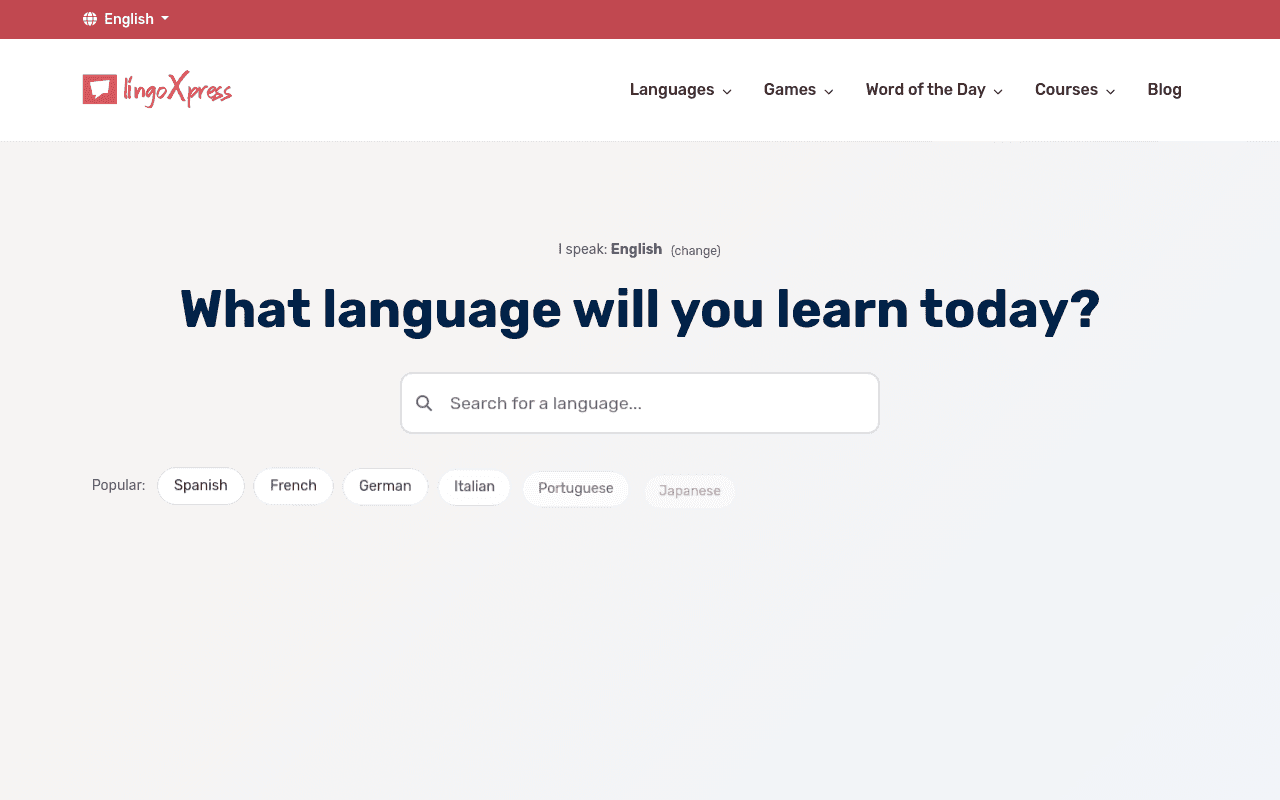Select the Japanese language pill
This screenshot has height=800, width=1280.
(689, 491)
